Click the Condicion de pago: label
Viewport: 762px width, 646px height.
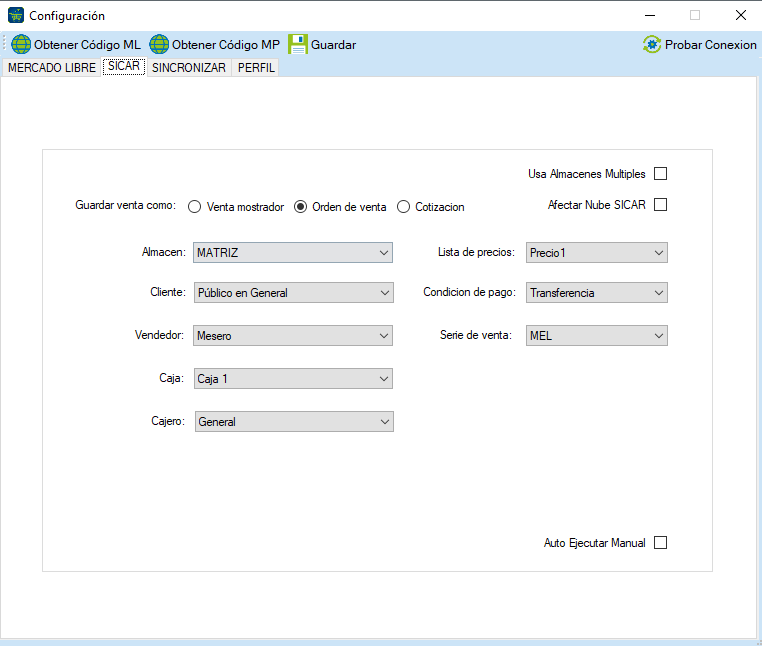(x=469, y=292)
